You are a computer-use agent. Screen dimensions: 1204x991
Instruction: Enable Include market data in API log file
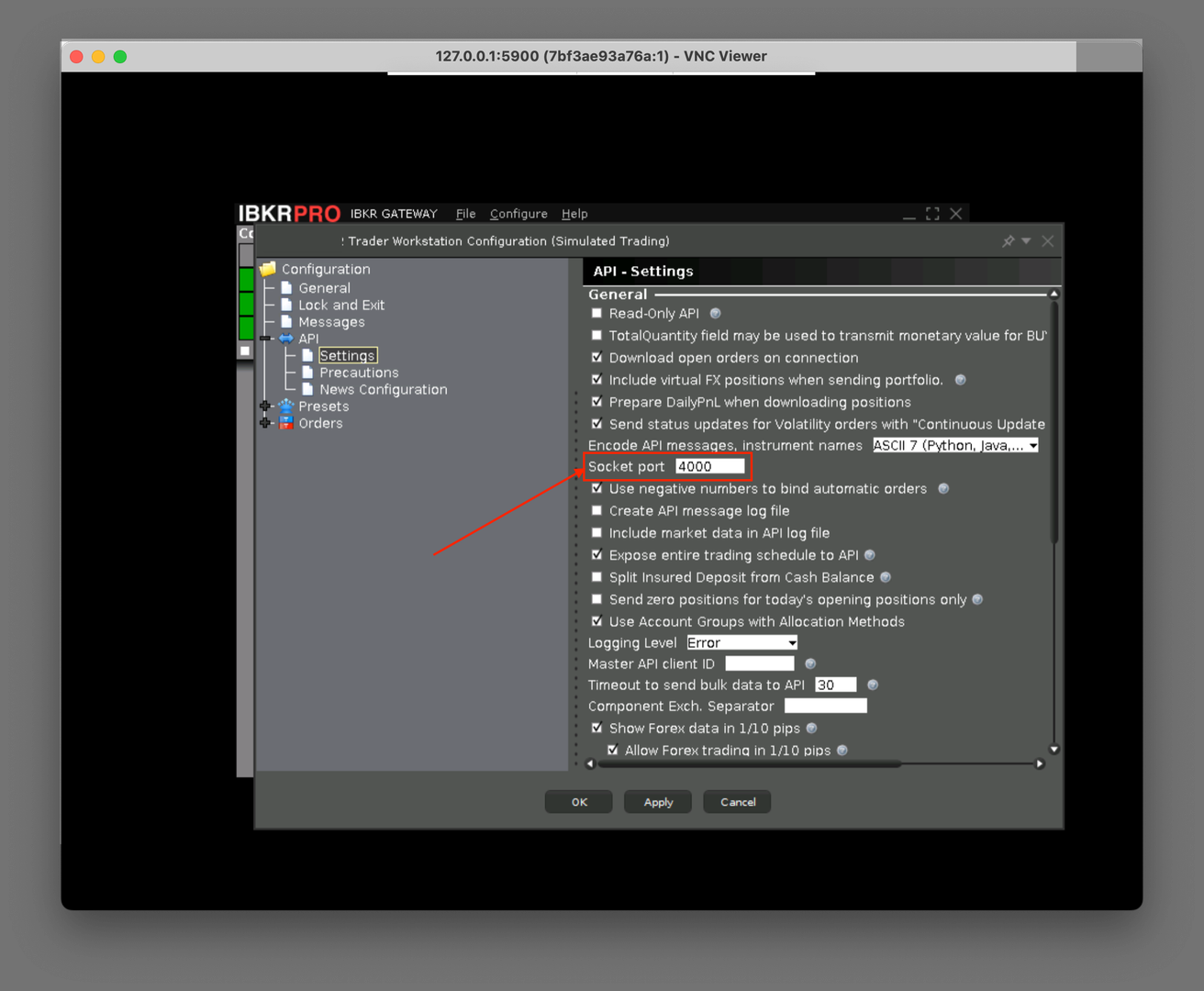[x=597, y=533]
